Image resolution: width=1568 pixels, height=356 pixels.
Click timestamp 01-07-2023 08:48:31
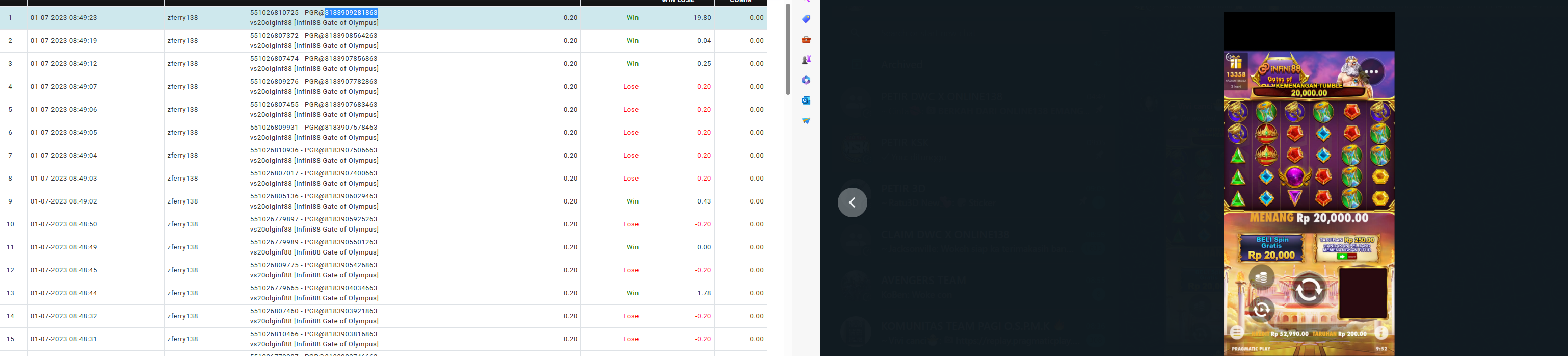[64, 339]
